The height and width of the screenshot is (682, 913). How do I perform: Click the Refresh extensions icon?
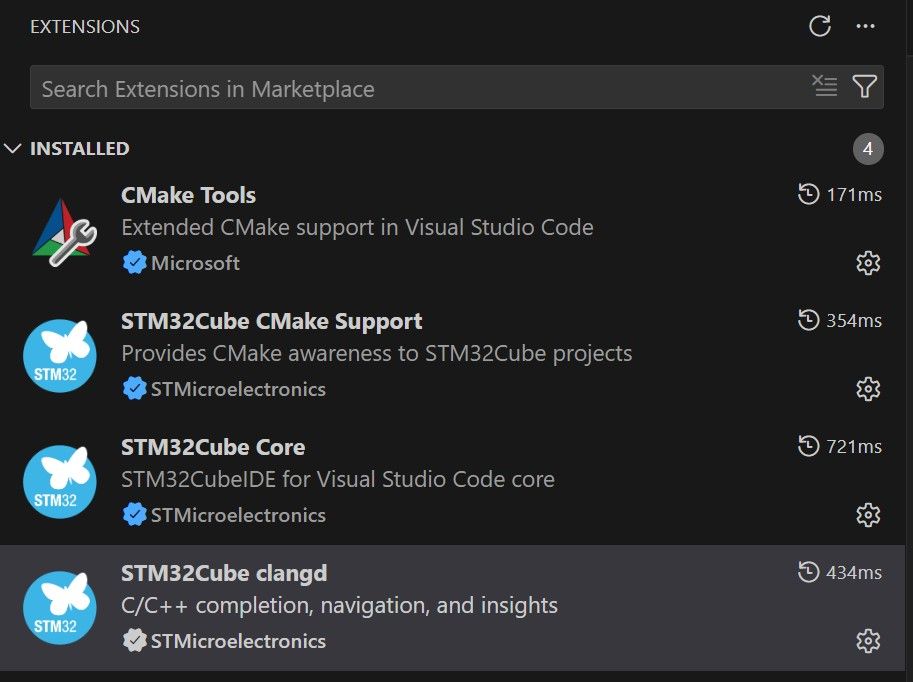[820, 27]
